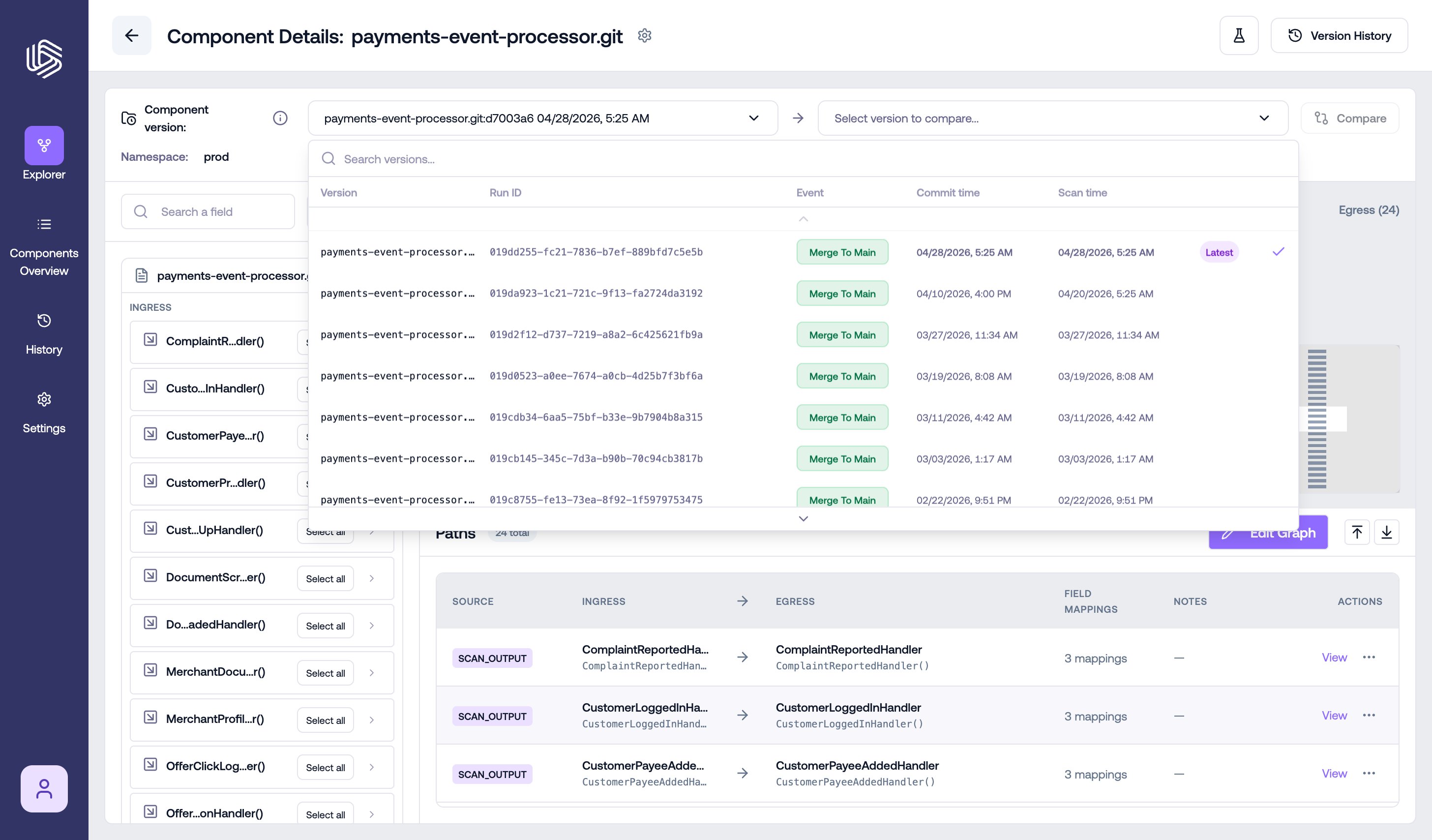View the CustomerPayeeAddedHandler path
The width and height of the screenshot is (1432, 840).
1334,774
